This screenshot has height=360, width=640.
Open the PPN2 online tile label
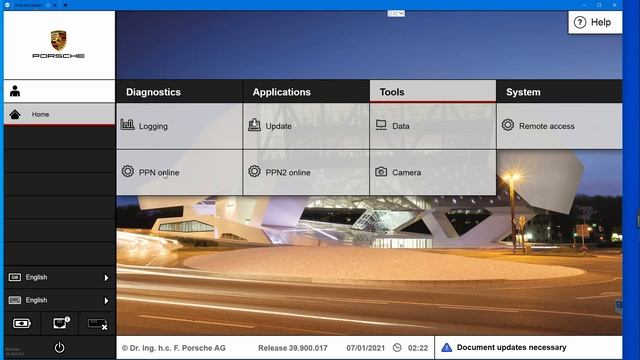pos(288,173)
